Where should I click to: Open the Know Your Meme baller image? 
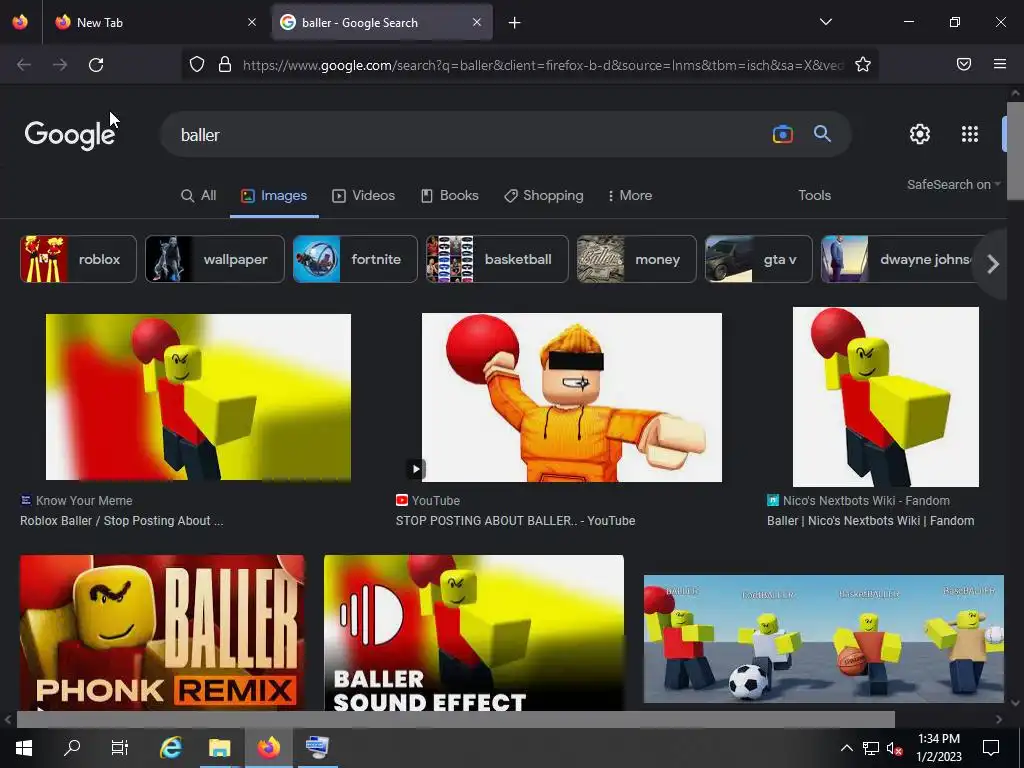tap(198, 397)
